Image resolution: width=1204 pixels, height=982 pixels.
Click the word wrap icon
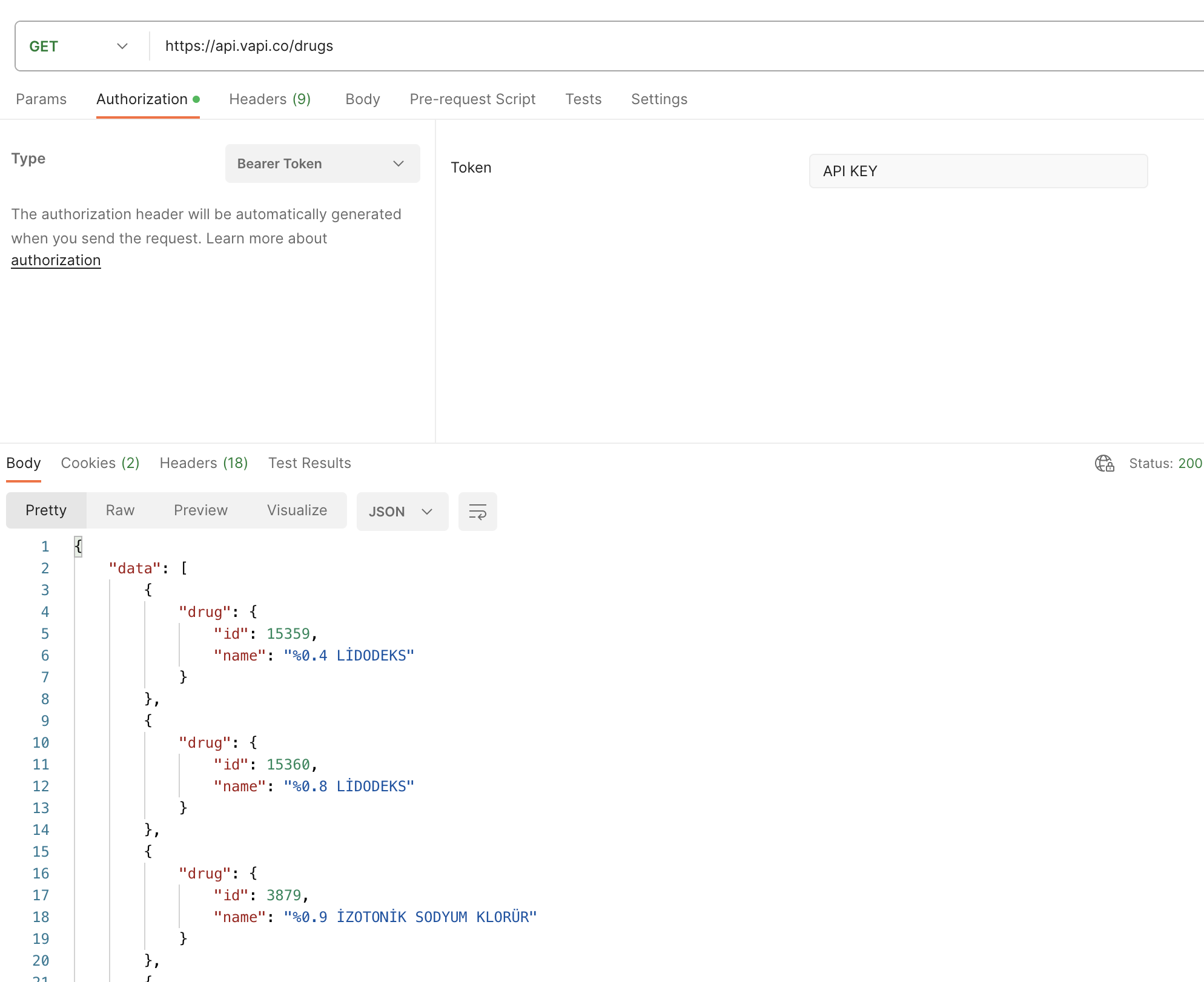point(477,512)
